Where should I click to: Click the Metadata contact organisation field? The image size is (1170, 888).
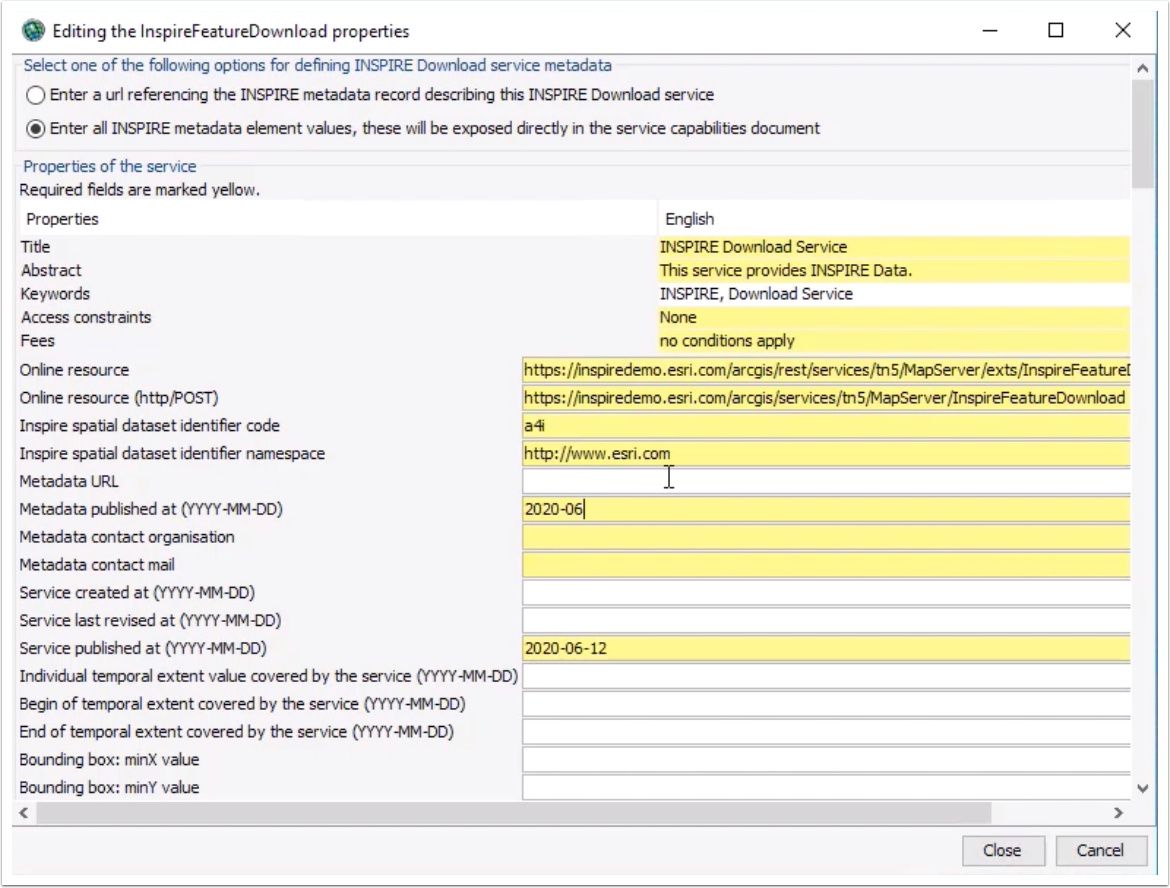(x=826, y=537)
